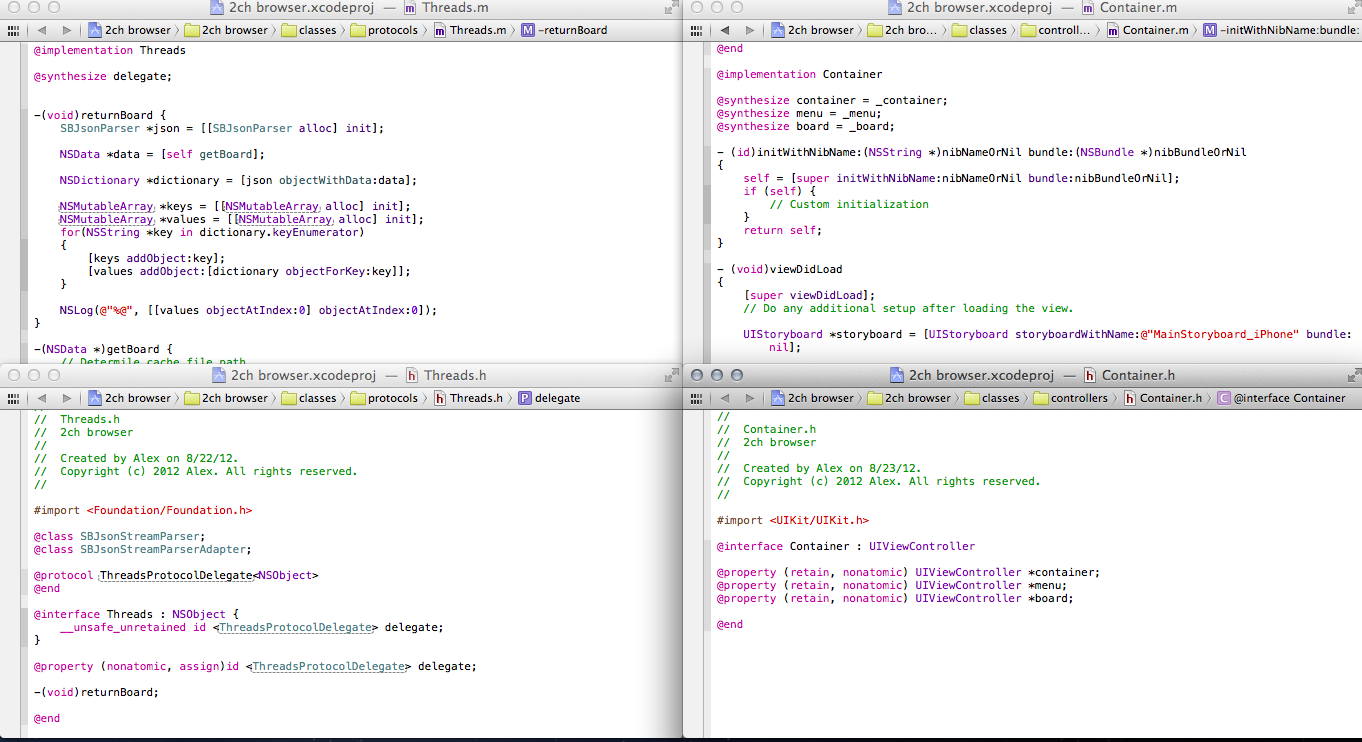Open Container.h file breadcrumb popup
This screenshot has height=742, width=1362.
click(x=1164, y=398)
